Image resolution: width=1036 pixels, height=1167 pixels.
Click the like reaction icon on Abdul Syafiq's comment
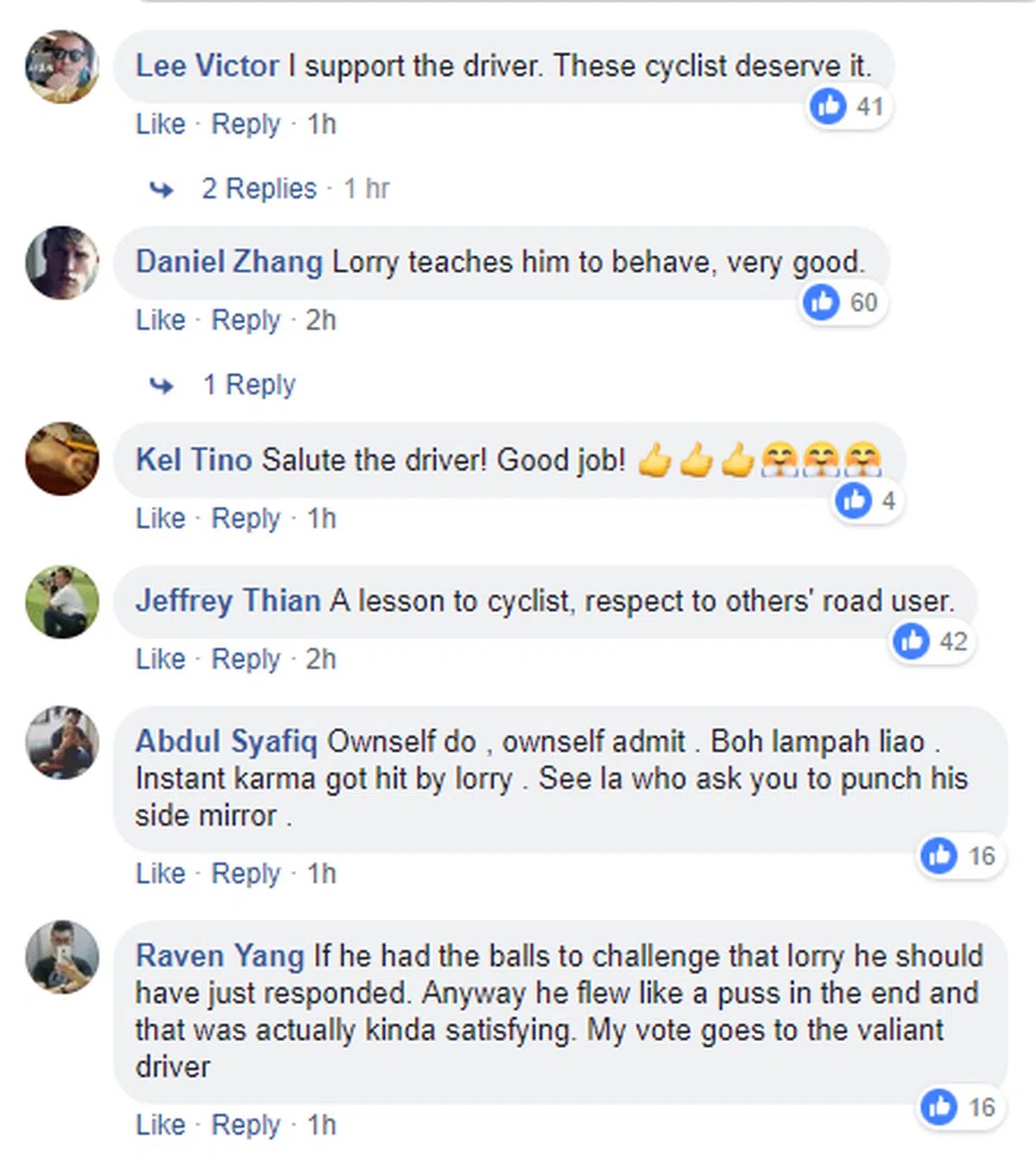[x=939, y=855]
